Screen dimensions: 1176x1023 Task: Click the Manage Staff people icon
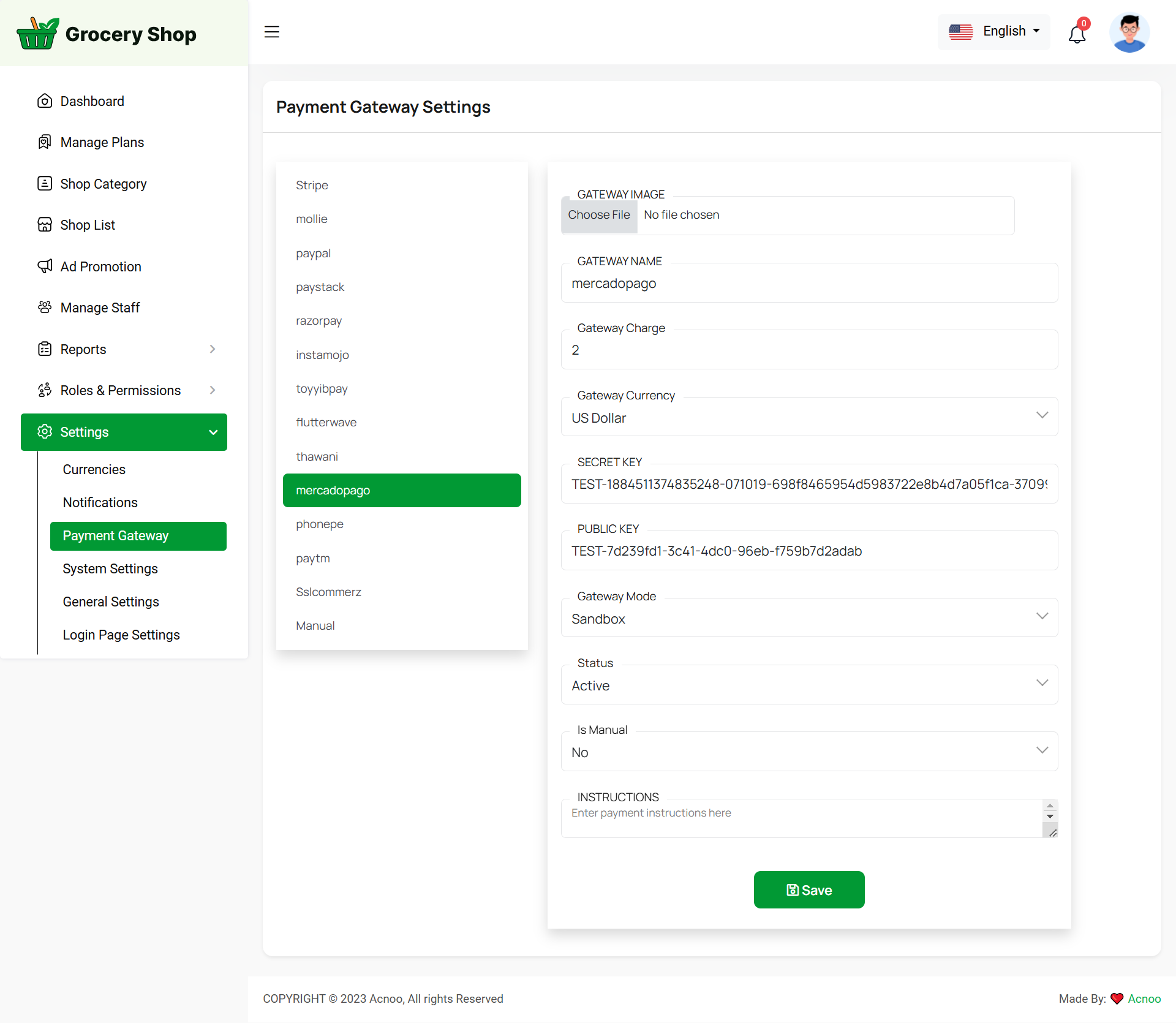click(x=45, y=308)
